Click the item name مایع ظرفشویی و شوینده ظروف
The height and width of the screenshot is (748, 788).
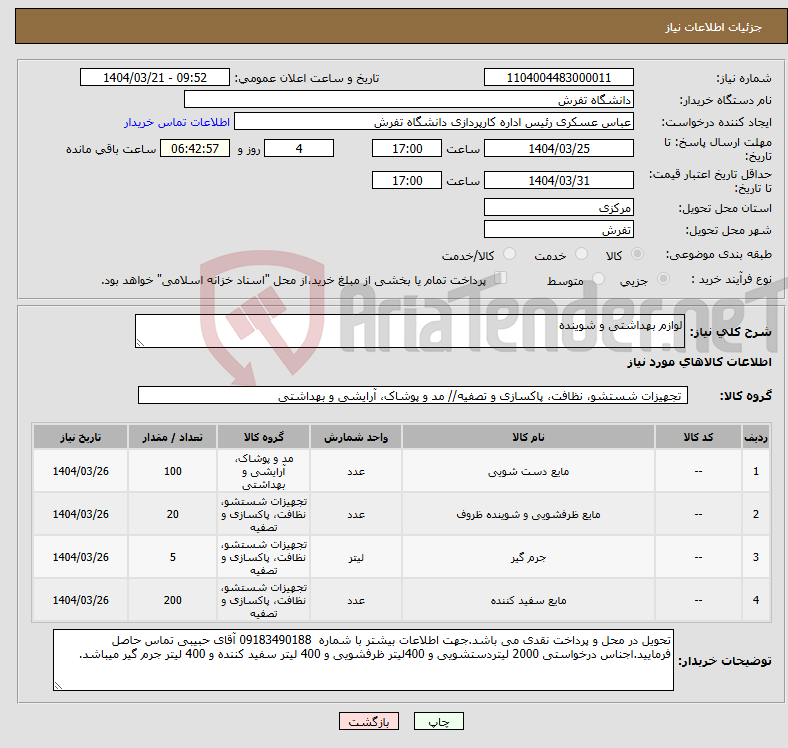point(528,514)
